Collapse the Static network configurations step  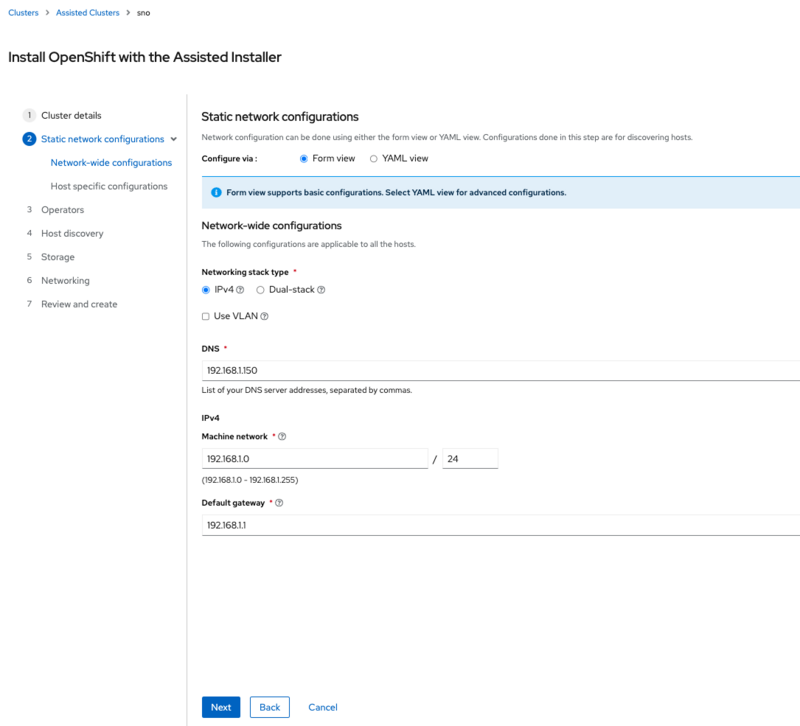click(173, 139)
